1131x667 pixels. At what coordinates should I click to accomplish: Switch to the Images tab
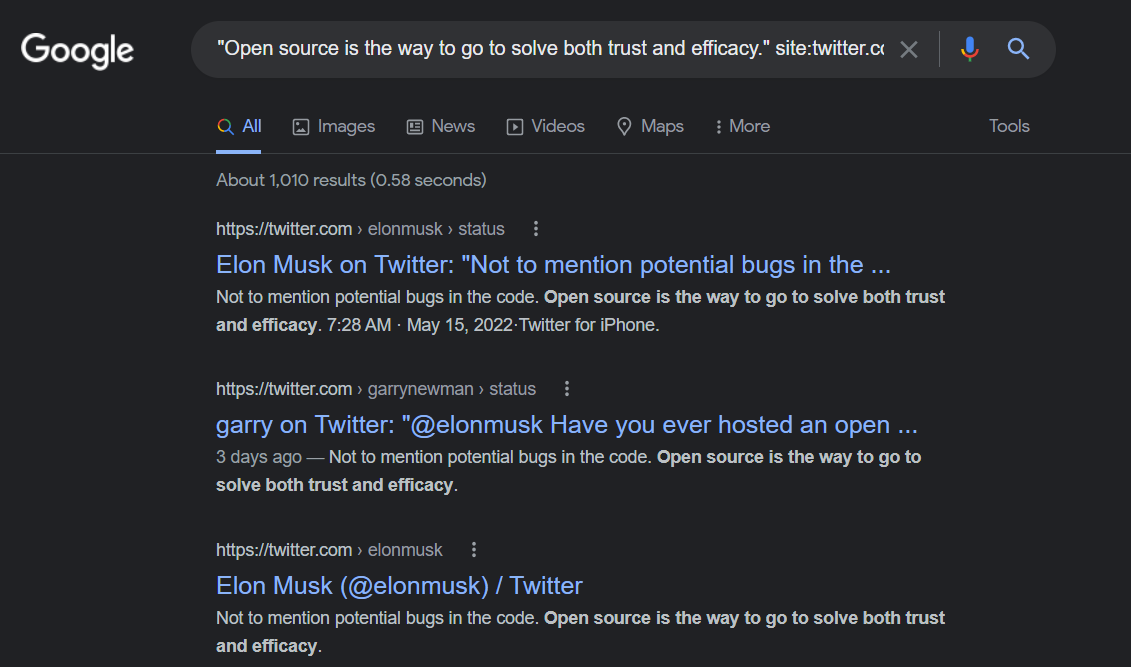[x=333, y=126]
